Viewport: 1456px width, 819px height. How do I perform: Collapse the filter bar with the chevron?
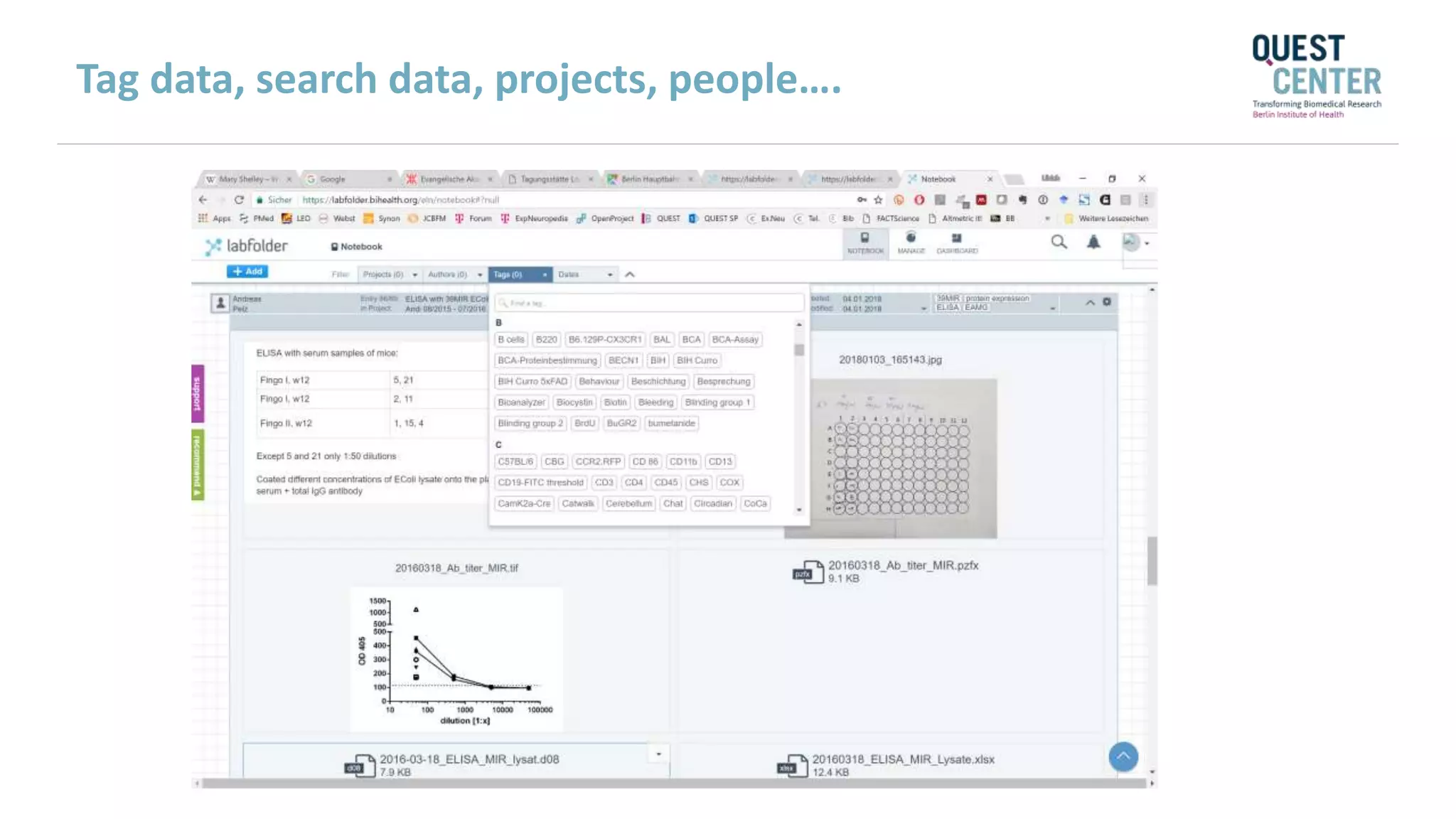630,274
